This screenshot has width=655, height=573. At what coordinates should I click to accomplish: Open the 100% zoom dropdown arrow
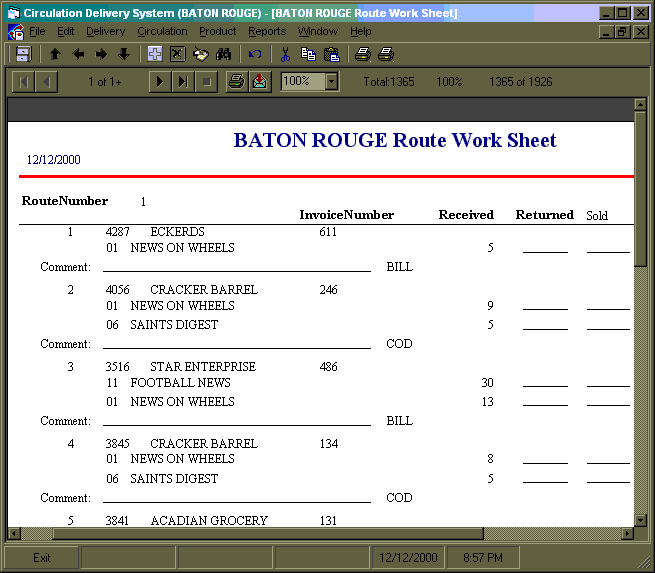pyautogui.click(x=331, y=81)
